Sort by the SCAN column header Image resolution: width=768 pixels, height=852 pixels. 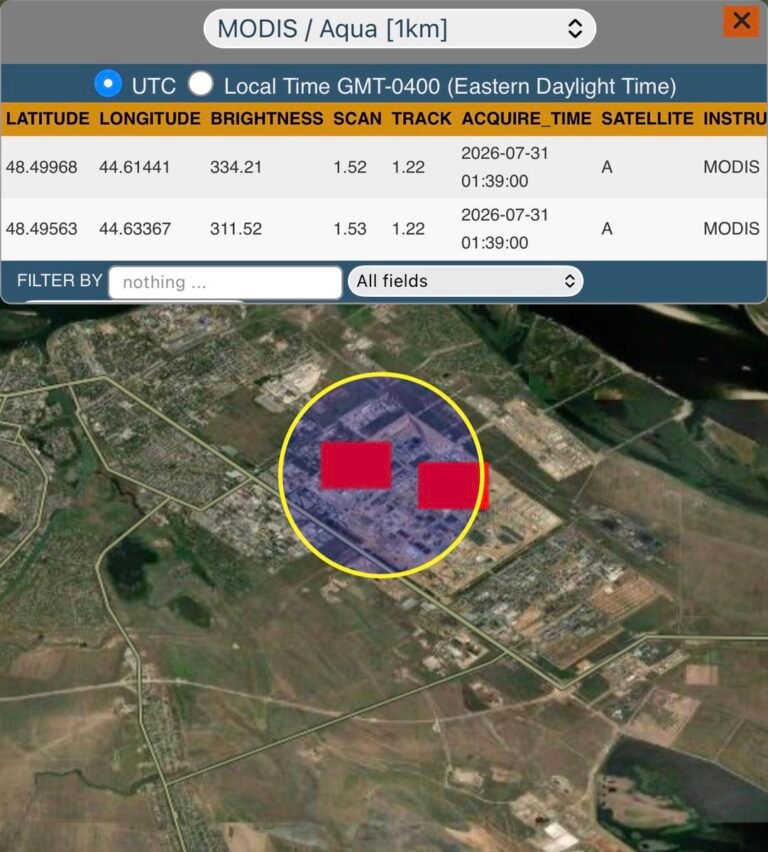tap(357, 118)
